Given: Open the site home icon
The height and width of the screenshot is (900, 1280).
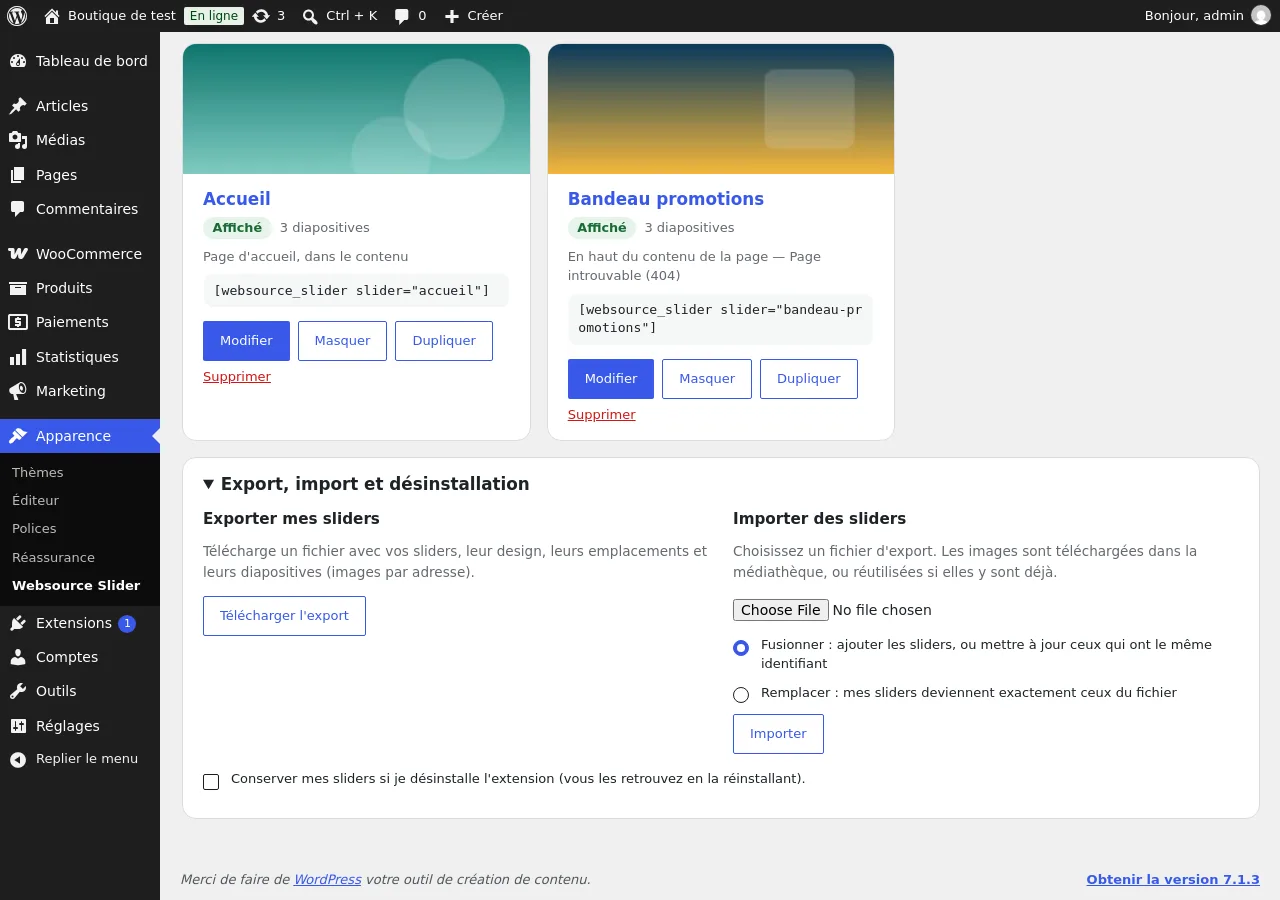Looking at the screenshot, I should (52, 16).
